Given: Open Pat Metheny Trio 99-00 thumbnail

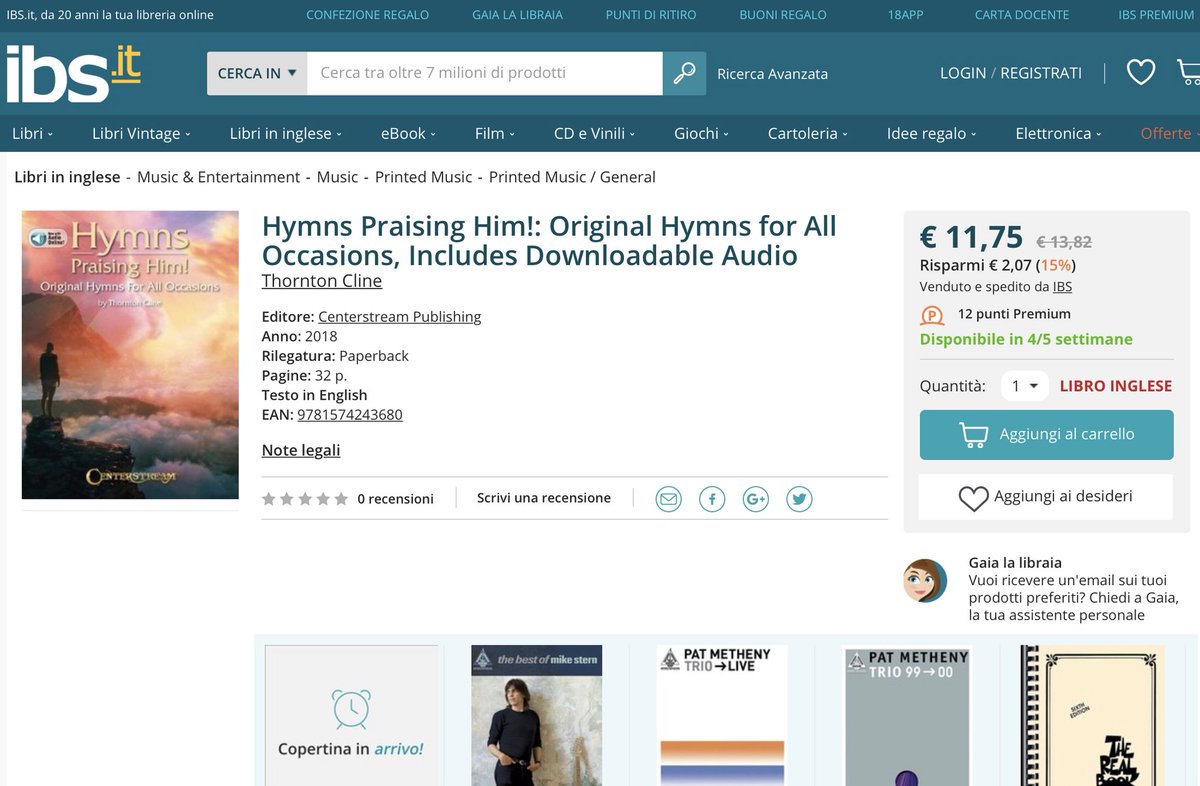Looking at the screenshot, I should coord(907,715).
